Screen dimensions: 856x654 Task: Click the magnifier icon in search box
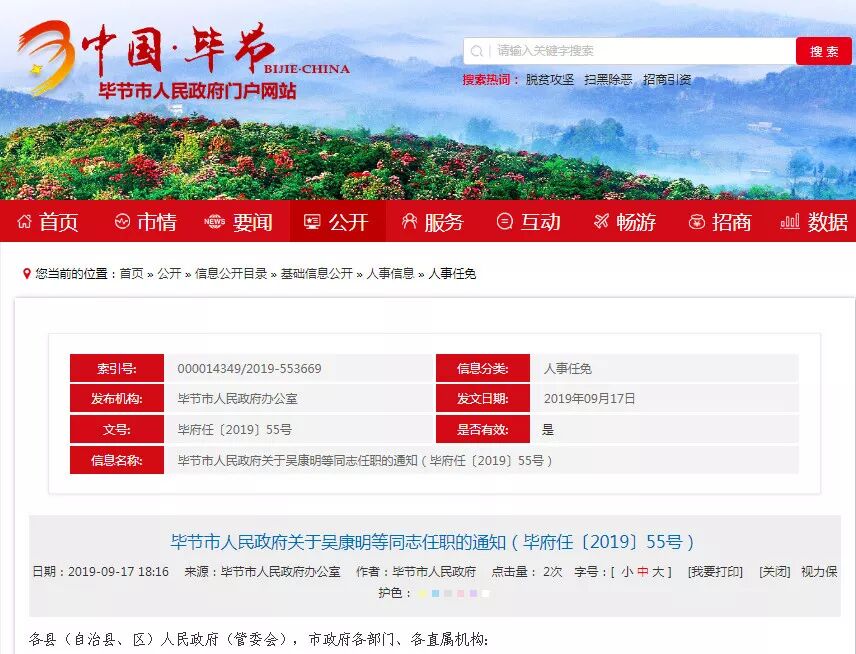[x=477, y=51]
